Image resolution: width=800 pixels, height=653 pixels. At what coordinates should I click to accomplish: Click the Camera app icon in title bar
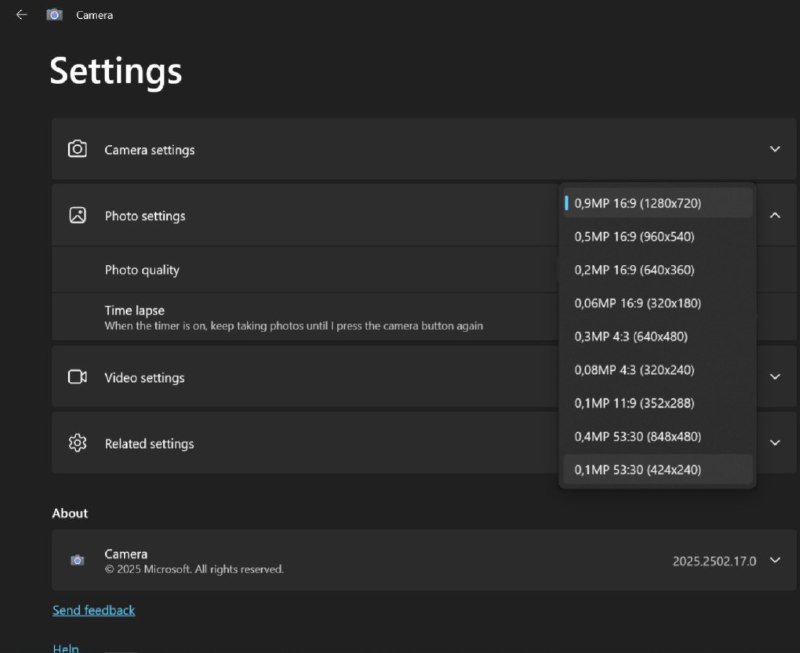click(55, 15)
